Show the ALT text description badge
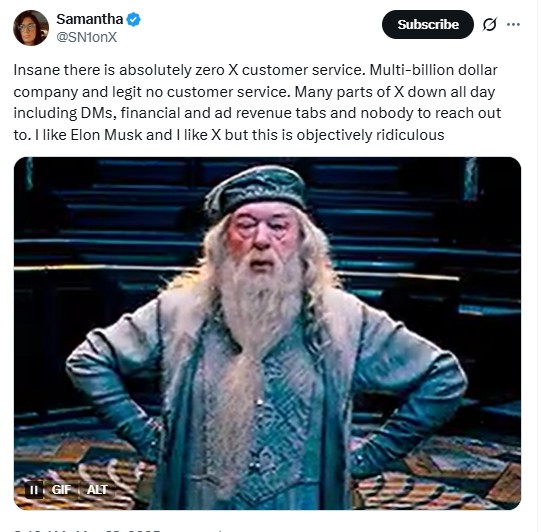Screen dimensions: 544x532 click(x=97, y=490)
